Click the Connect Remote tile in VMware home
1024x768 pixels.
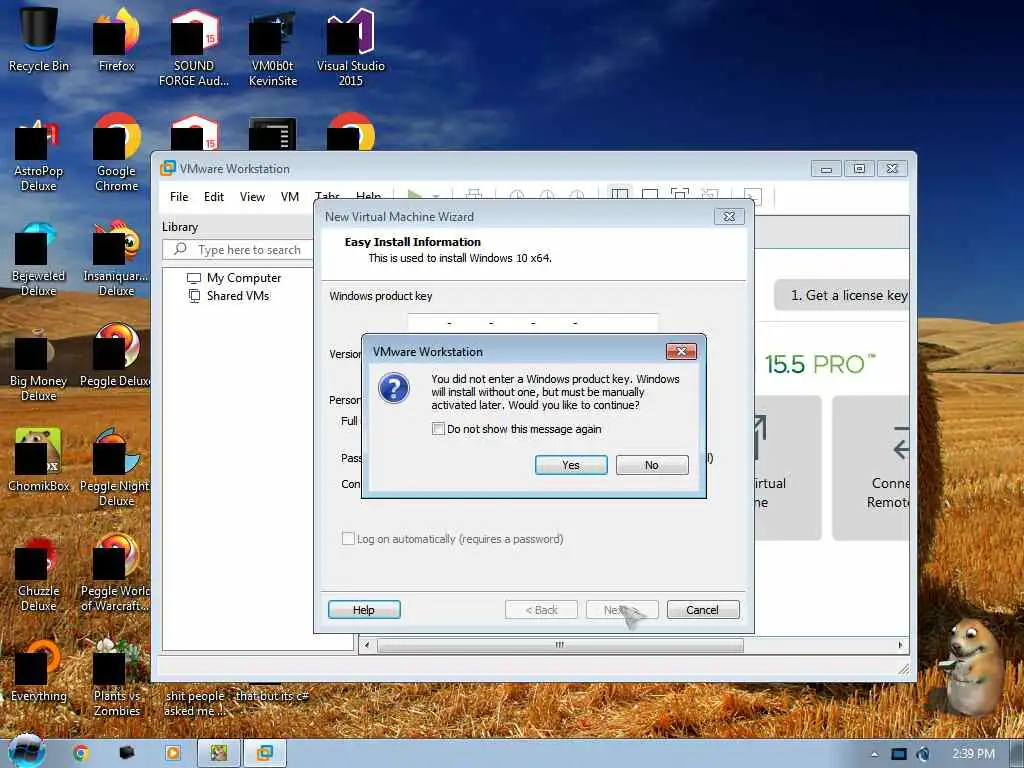(871, 468)
